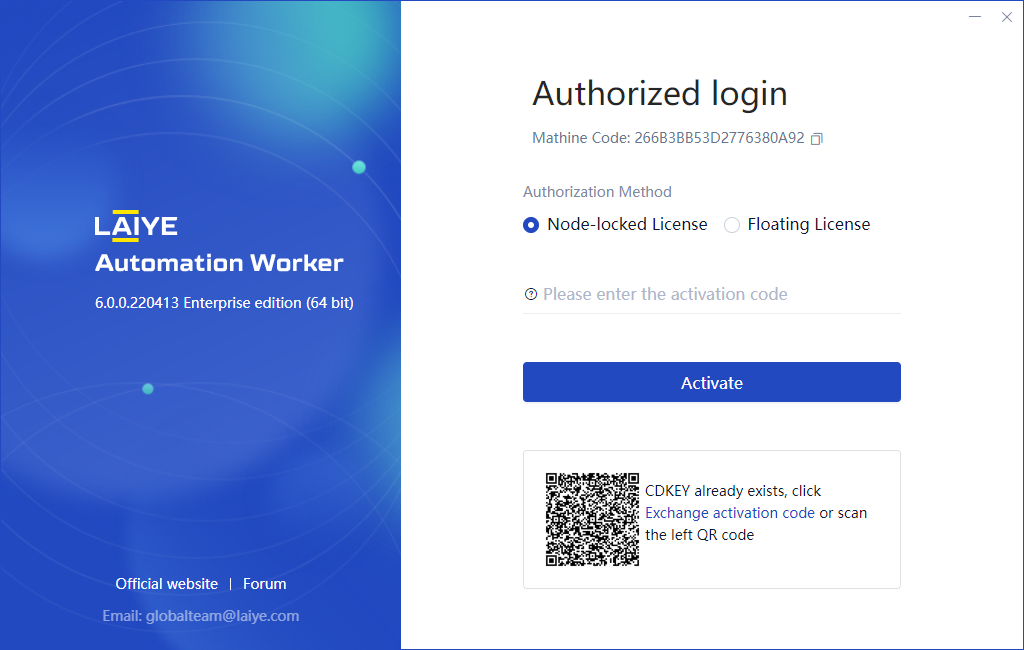Copy the machine code using the copy icon
1024x650 pixels.
click(x=816, y=139)
